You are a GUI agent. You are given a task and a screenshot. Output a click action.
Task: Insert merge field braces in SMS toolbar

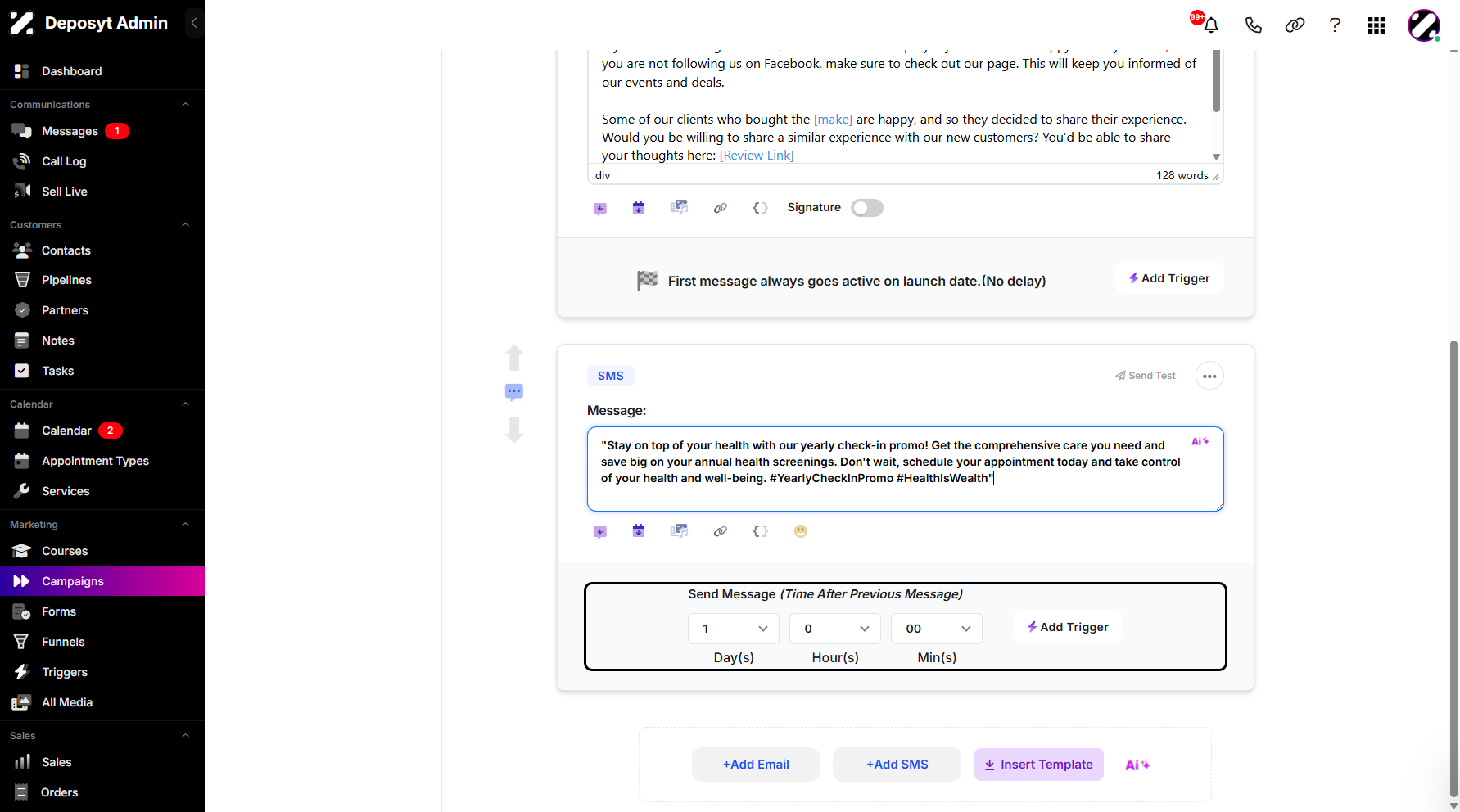click(761, 531)
